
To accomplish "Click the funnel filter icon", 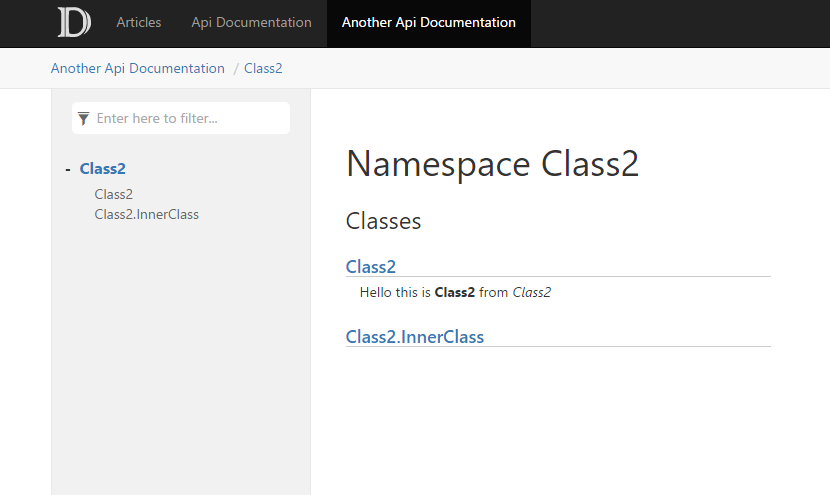I will pyautogui.click(x=84, y=118).
